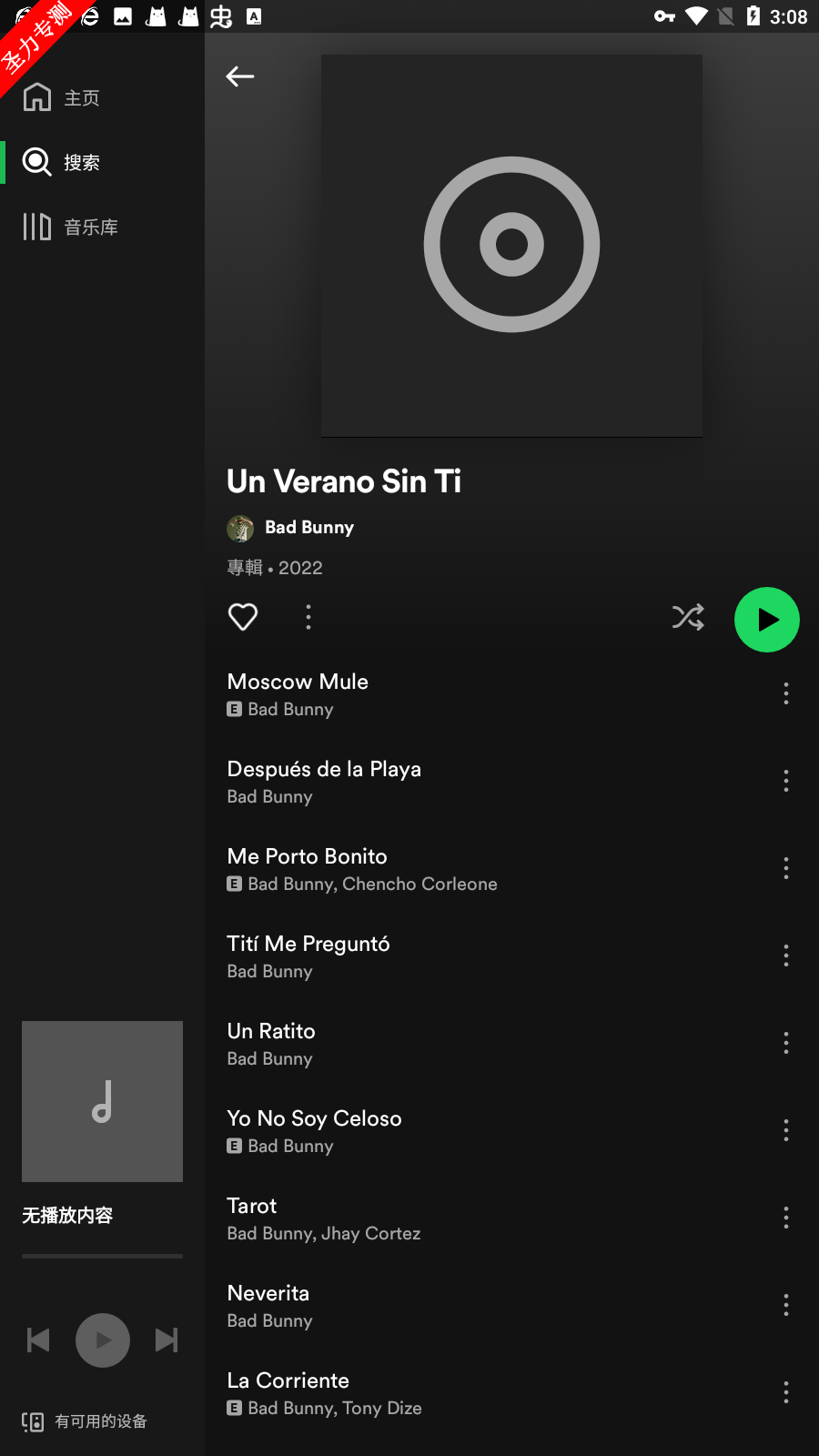
Task: Open available devices 有可用的设备
Action: pyautogui.click(x=85, y=1421)
